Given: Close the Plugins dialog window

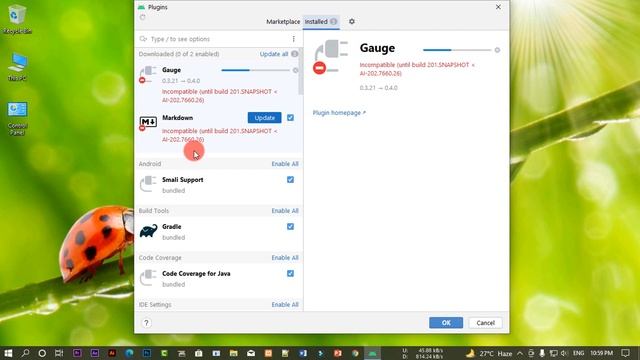Looking at the screenshot, I should tap(498, 7).
